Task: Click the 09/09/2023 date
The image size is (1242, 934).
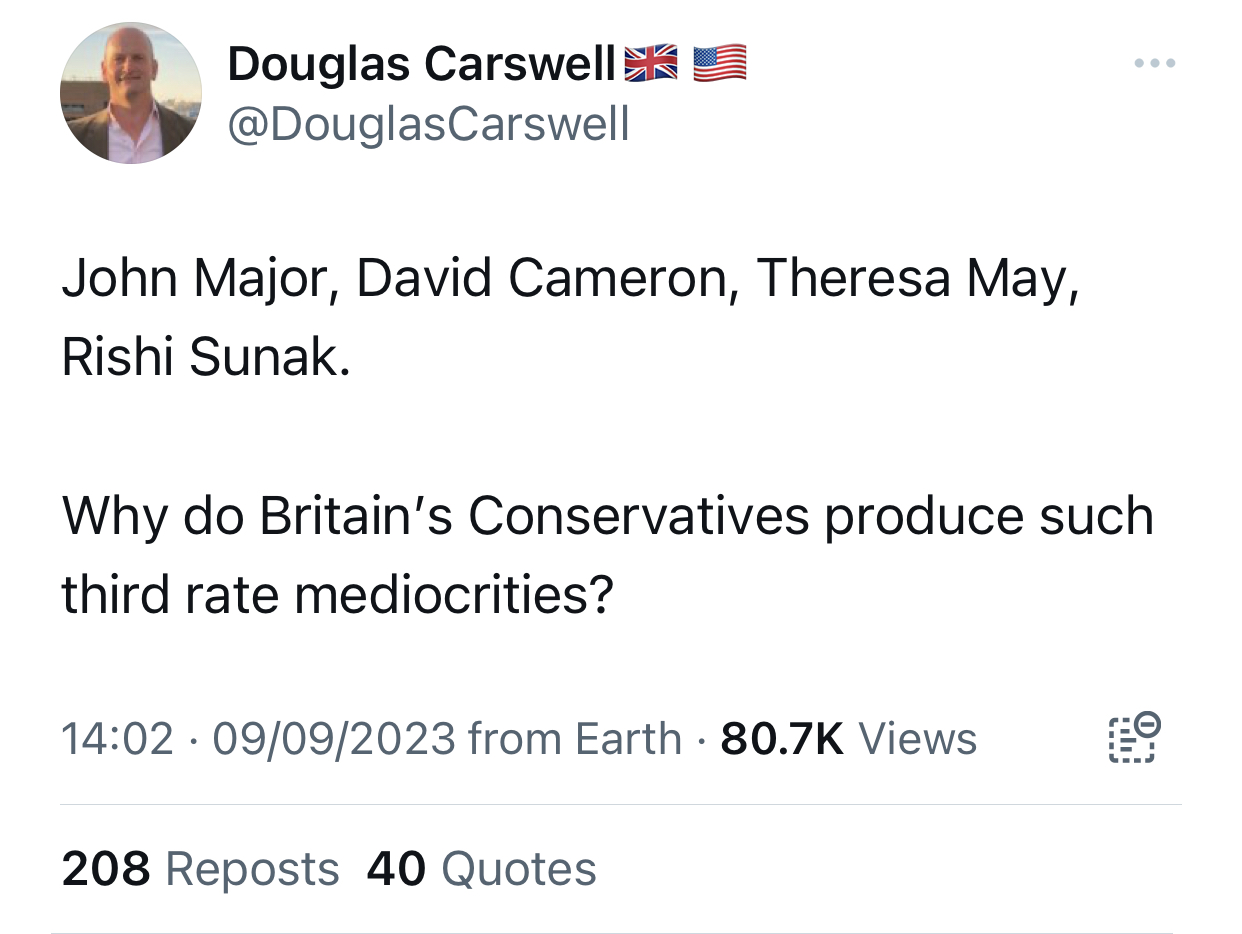Action: point(334,739)
